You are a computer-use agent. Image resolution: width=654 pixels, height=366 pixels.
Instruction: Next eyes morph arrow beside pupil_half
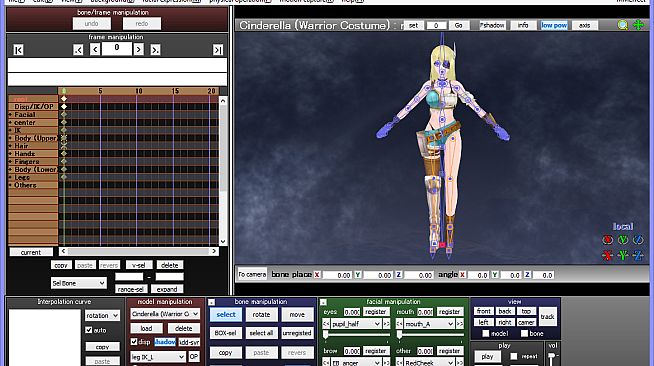[386, 323]
